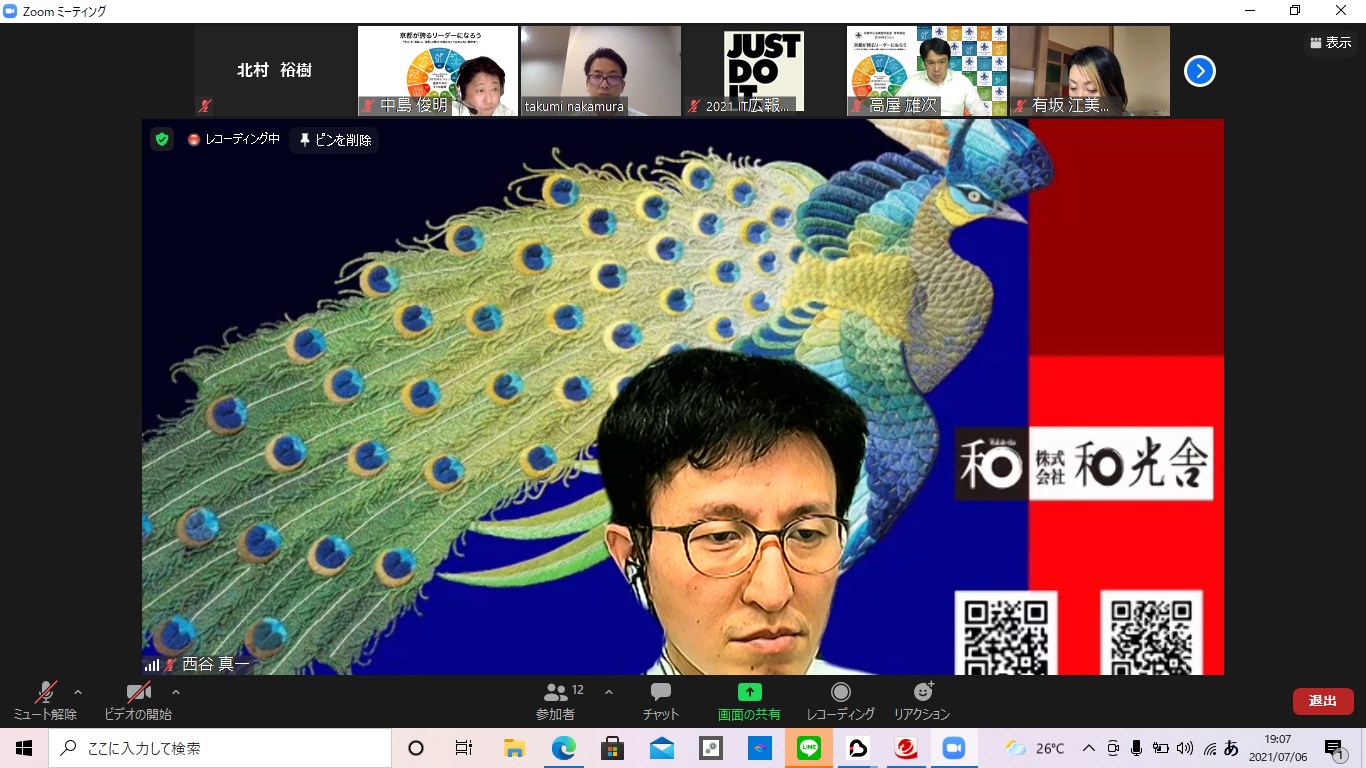Open Mail app from taskbar
The height and width of the screenshot is (768, 1366).
pos(662,748)
